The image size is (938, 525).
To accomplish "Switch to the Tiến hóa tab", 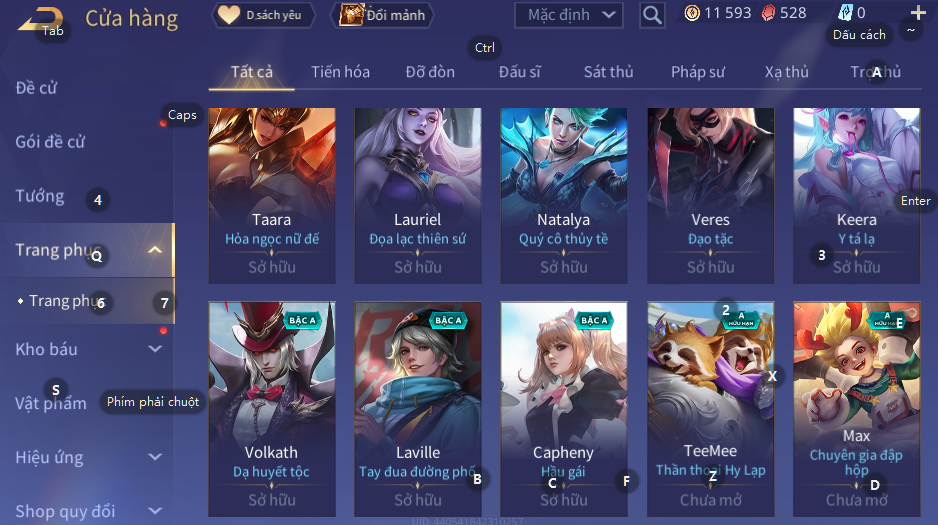I will tap(340, 72).
